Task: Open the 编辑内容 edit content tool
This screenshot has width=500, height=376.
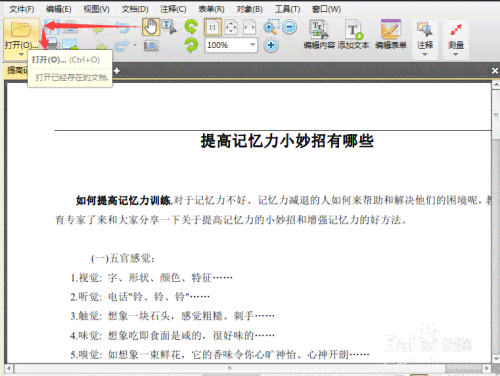Action: tap(319, 34)
